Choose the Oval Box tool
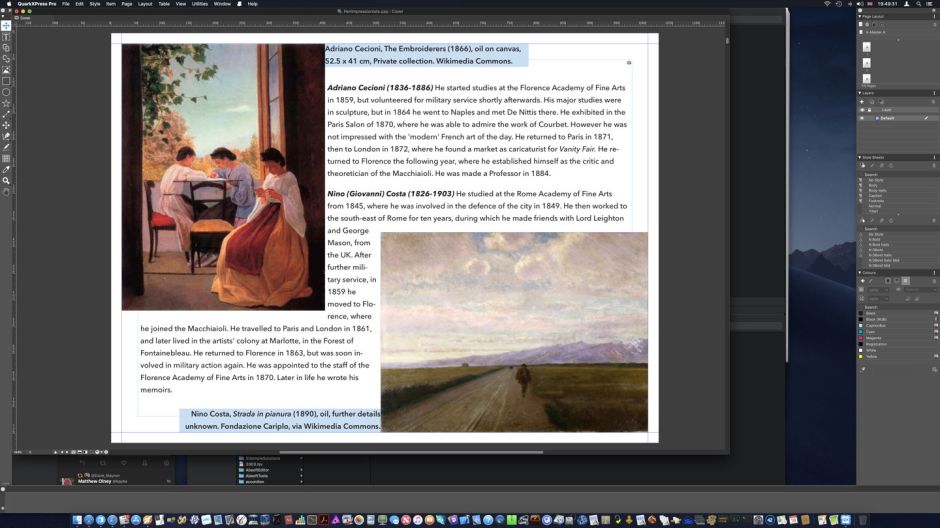 (x=6, y=92)
